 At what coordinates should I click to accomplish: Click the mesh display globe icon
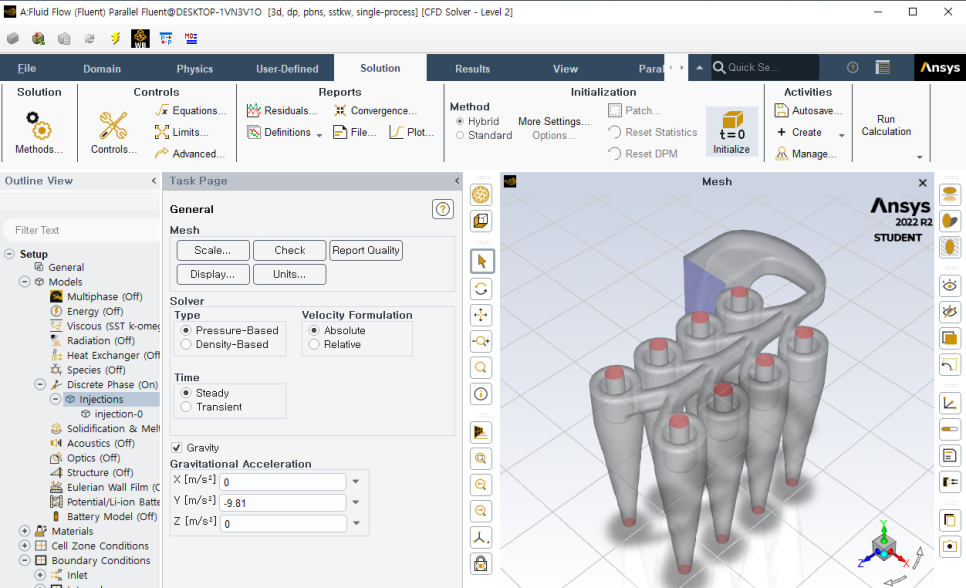click(481, 195)
